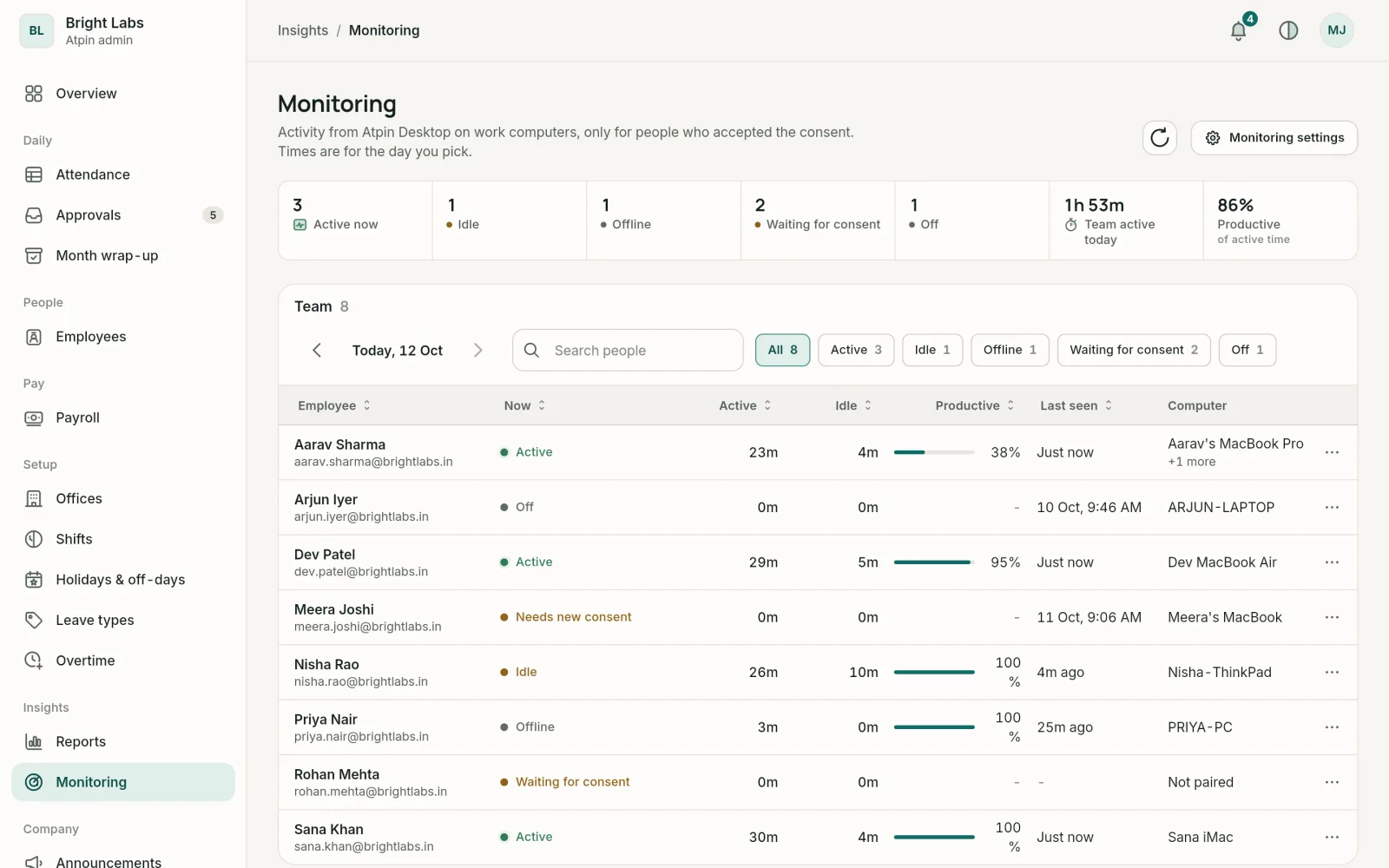Open the notifications bell
1389x868 pixels.
1239,30
